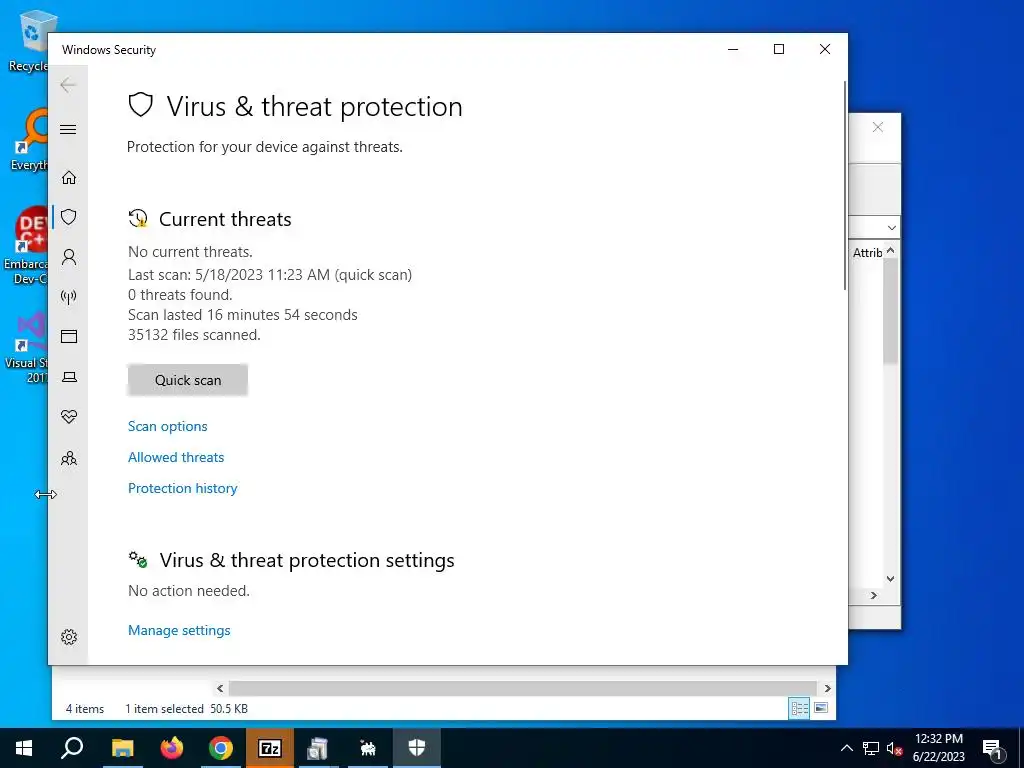The image size is (1024, 768).
Task: Click scroll-right arrow in background dialog
Action: tap(874, 596)
